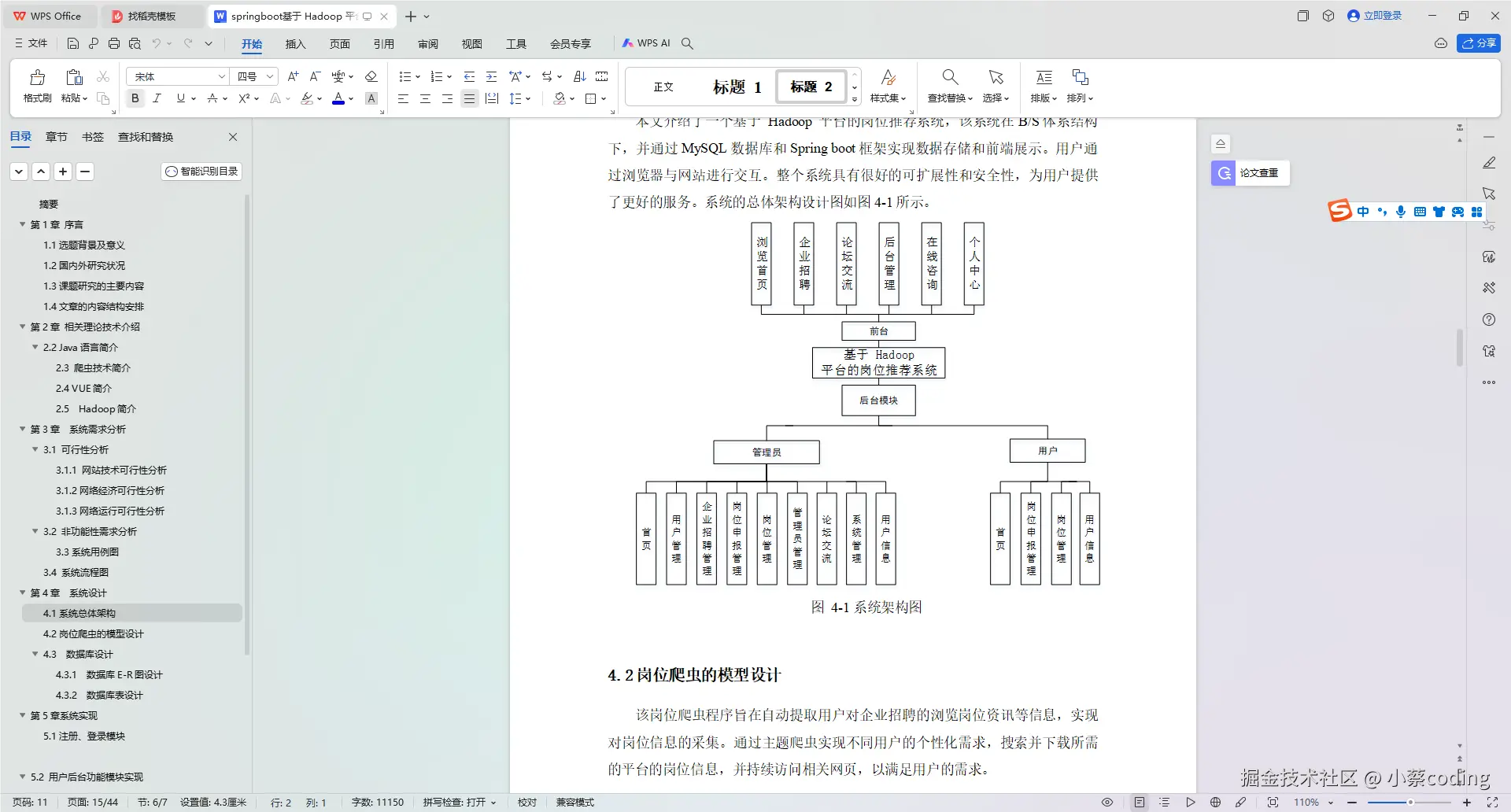Image resolution: width=1511 pixels, height=812 pixels.
Task: Open the 插入 (Insert) ribbon tab
Action: click(295, 44)
